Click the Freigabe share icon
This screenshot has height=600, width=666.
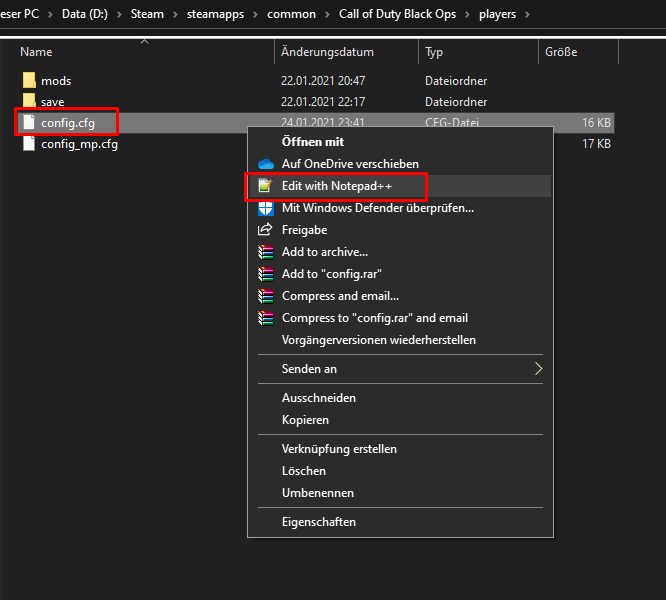point(266,230)
